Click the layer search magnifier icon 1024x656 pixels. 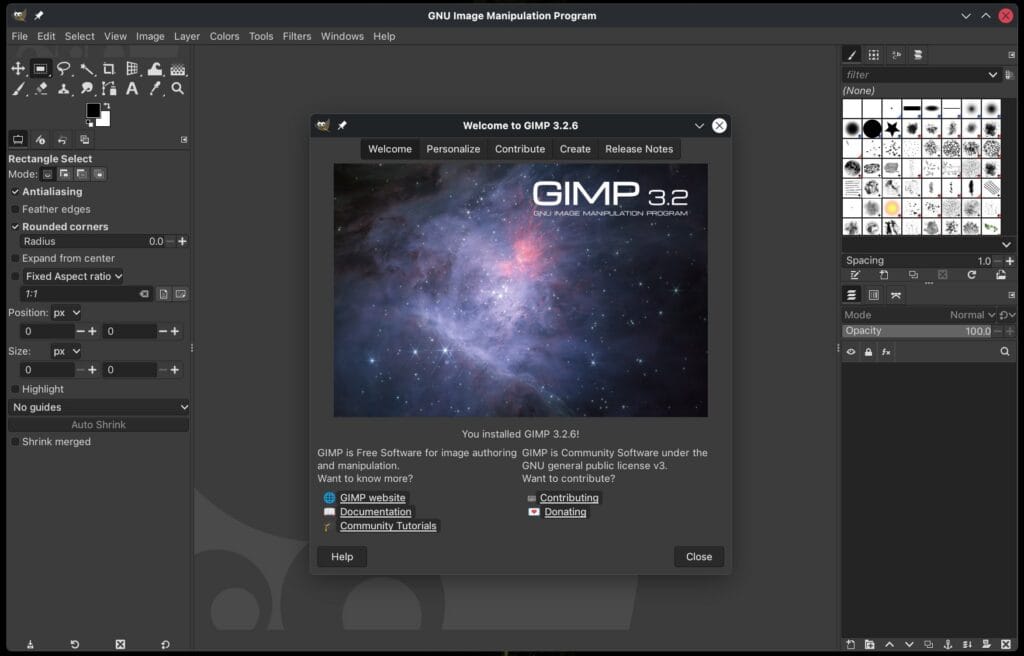tap(1004, 352)
